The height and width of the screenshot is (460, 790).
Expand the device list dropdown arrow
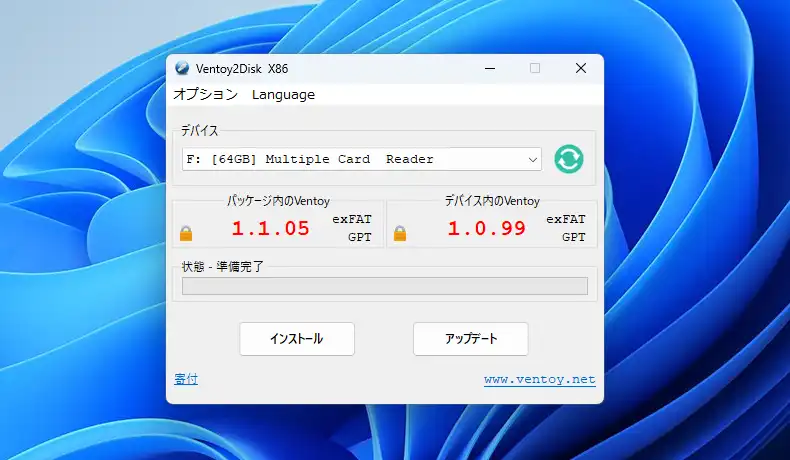coord(532,159)
